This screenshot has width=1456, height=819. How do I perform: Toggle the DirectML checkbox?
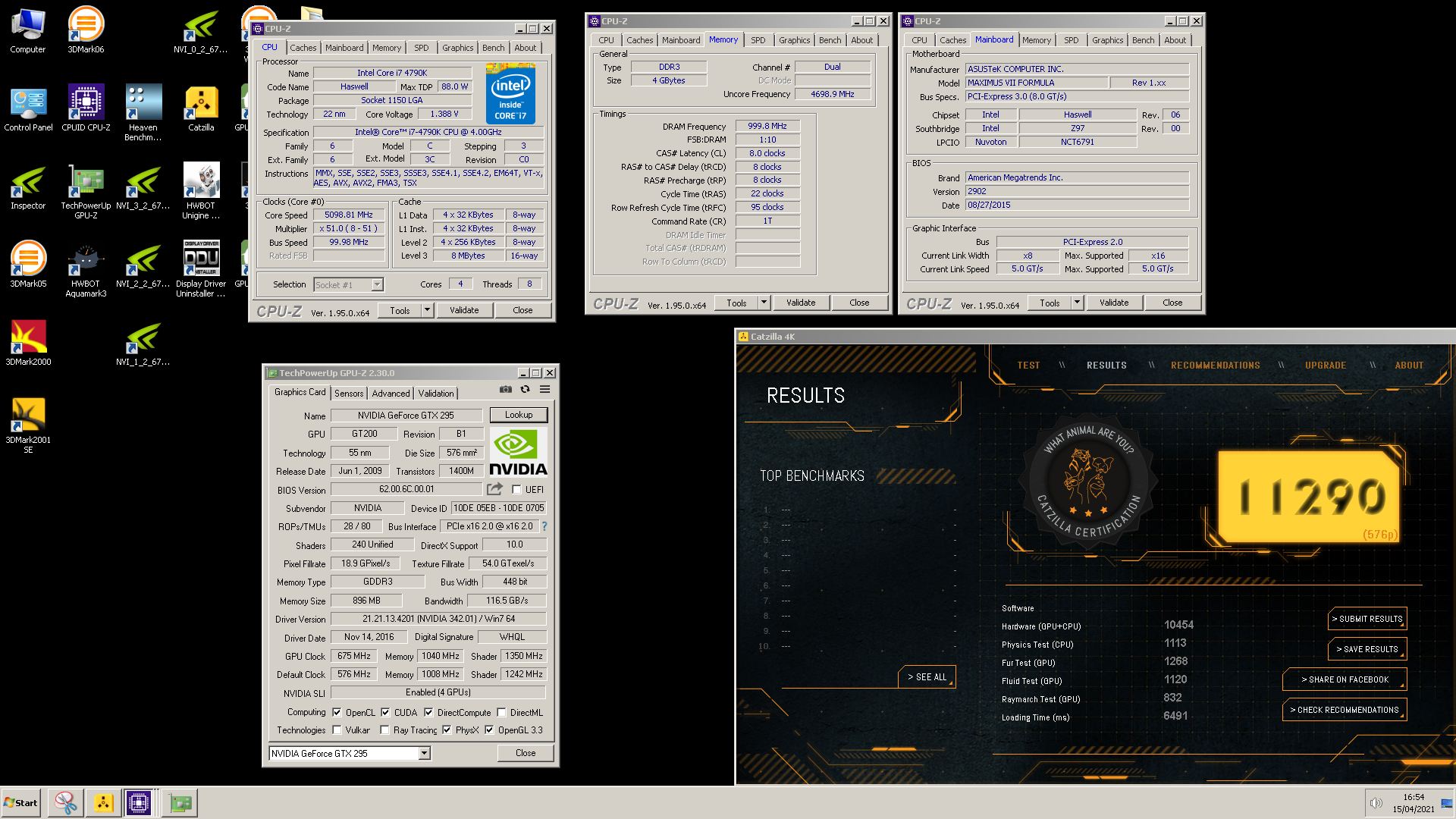[x=501, y=713]
